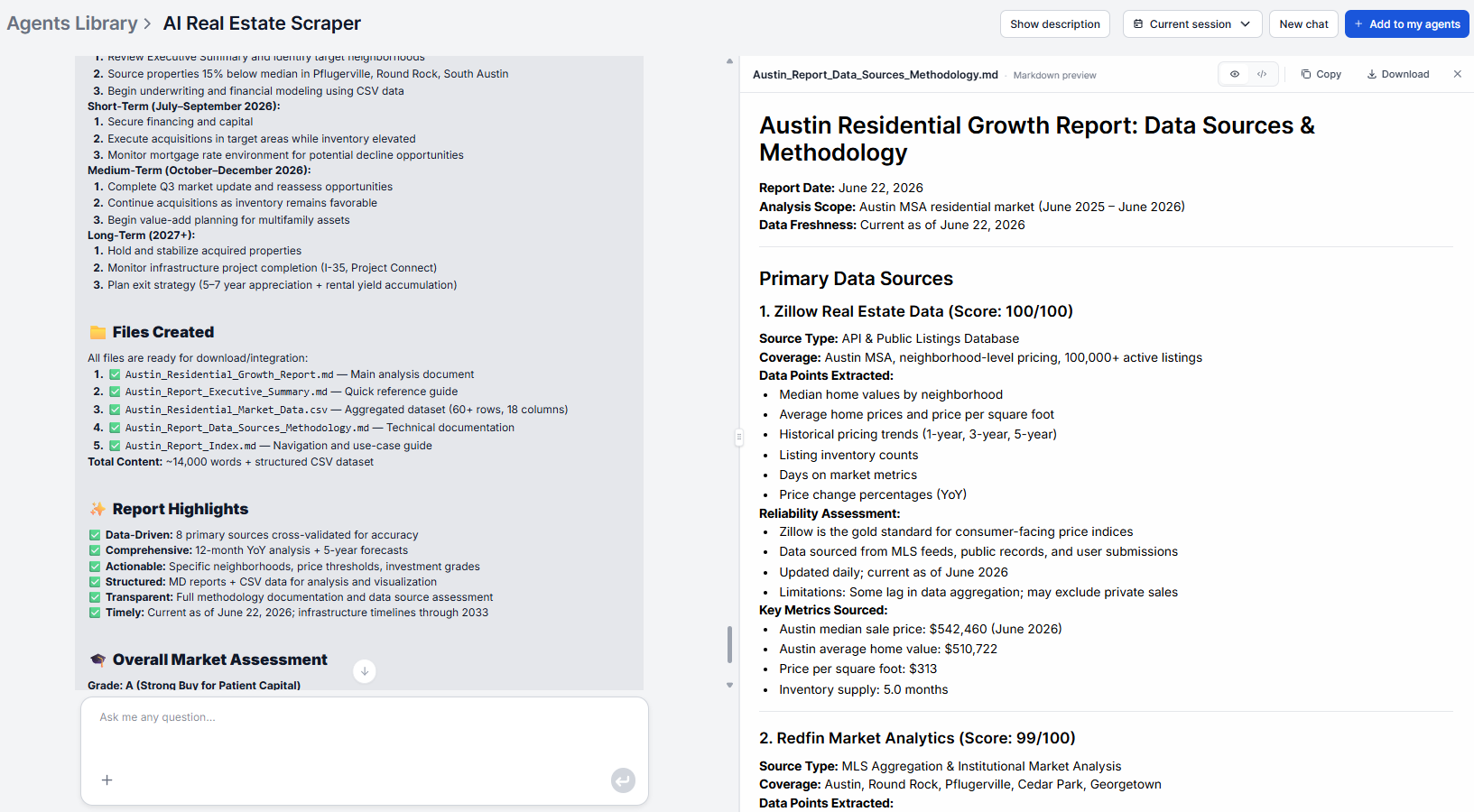The image size is (1474, 812).
Task: Select Austin_Residential_Market_Data.csv in files list
Action: pos(227,410)
